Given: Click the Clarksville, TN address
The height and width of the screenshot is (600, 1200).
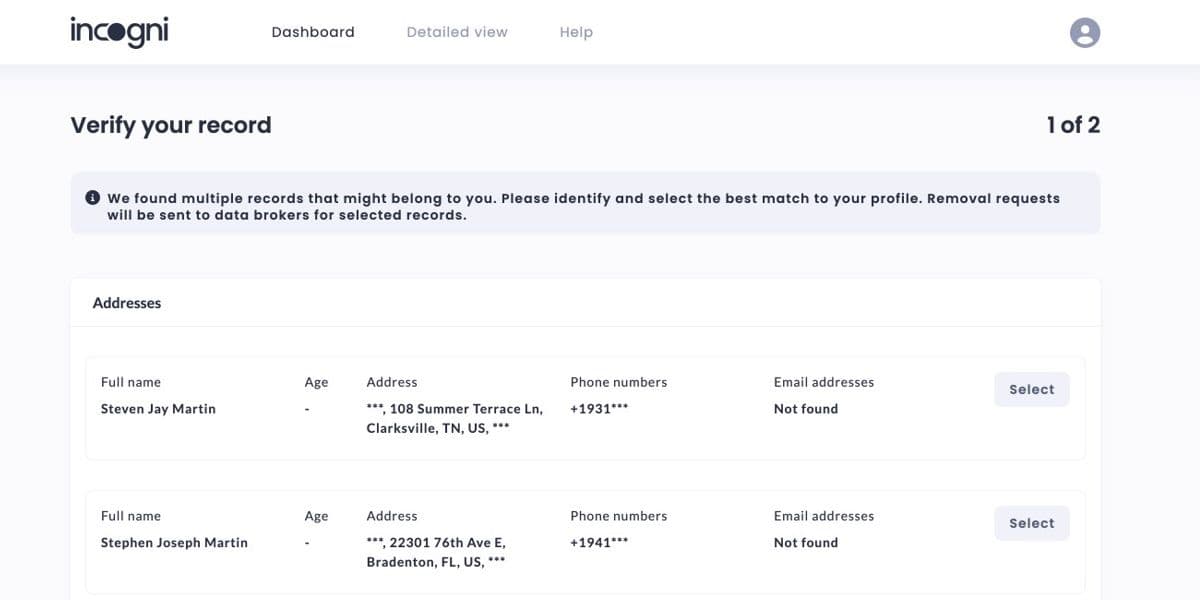Looking at the screenshot, I should click(454, 419).
